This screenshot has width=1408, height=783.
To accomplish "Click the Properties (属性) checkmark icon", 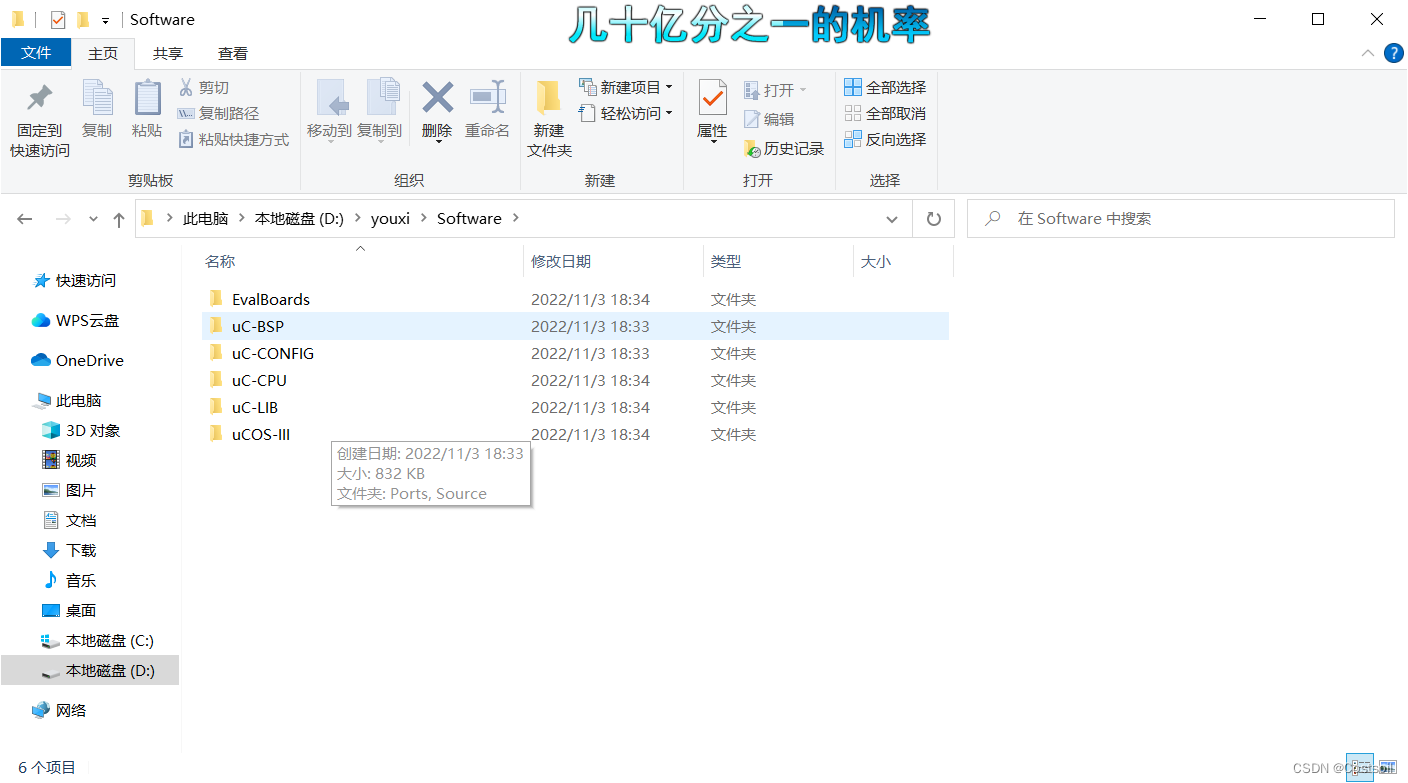I will click(x=712, y=98).
